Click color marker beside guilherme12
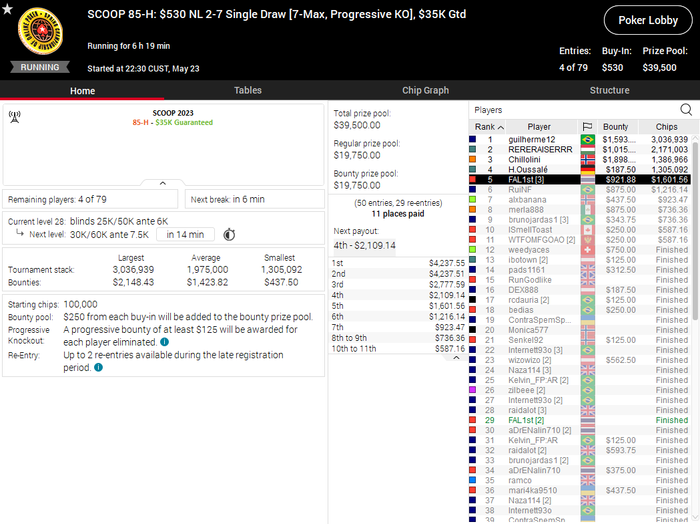 point(472,139)
